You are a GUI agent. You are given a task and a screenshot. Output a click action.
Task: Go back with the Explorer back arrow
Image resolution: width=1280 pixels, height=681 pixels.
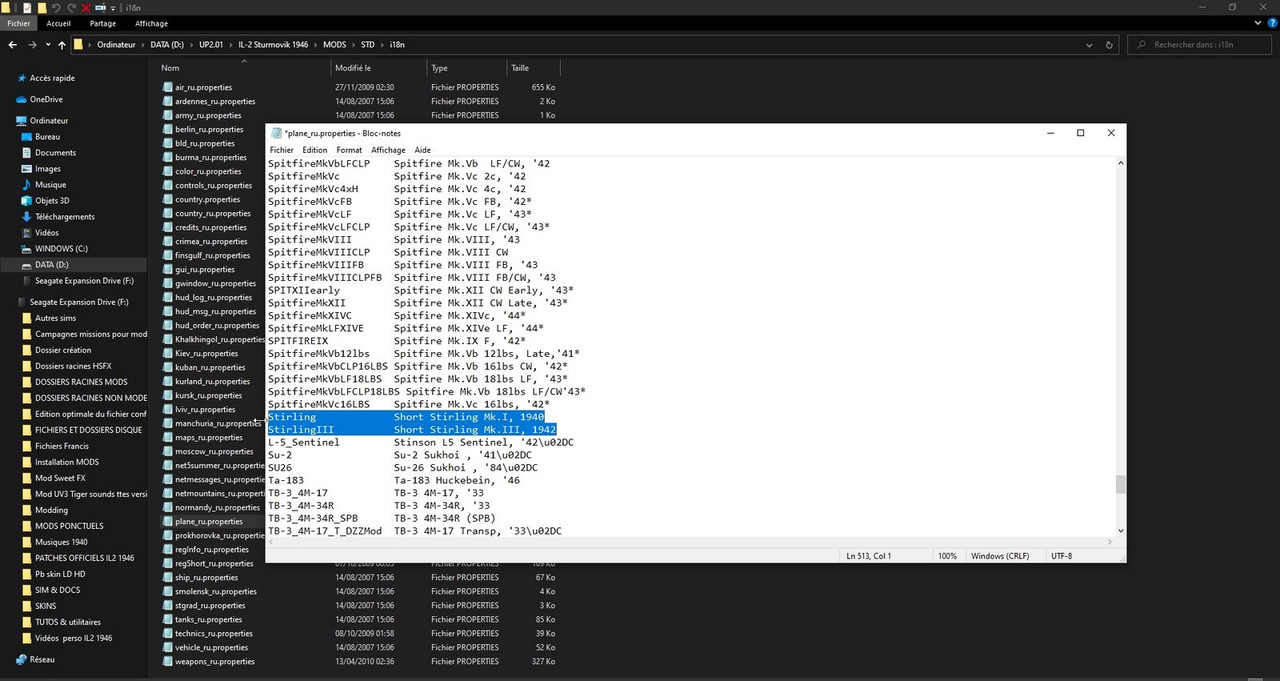click(x=13, y=45)
